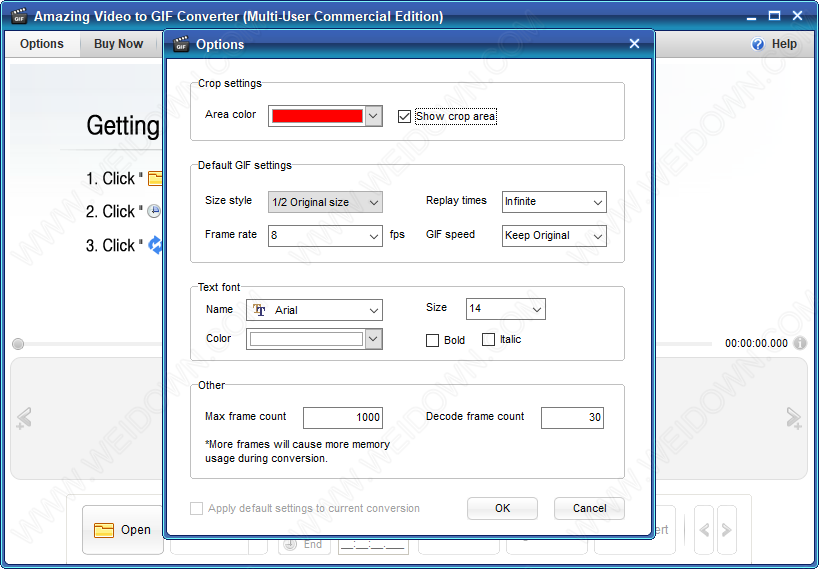Image resolution: width=819 pixels, height=569 pixels.
Task: Click the red Area color swatch
Action: [317, 116]
